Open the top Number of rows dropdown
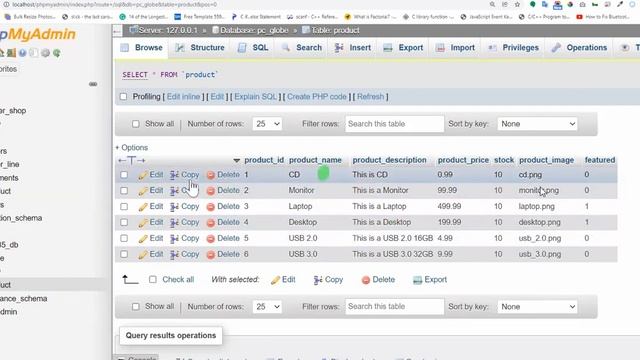The height and width of the screenshot is (360, 640). point(267,124)
